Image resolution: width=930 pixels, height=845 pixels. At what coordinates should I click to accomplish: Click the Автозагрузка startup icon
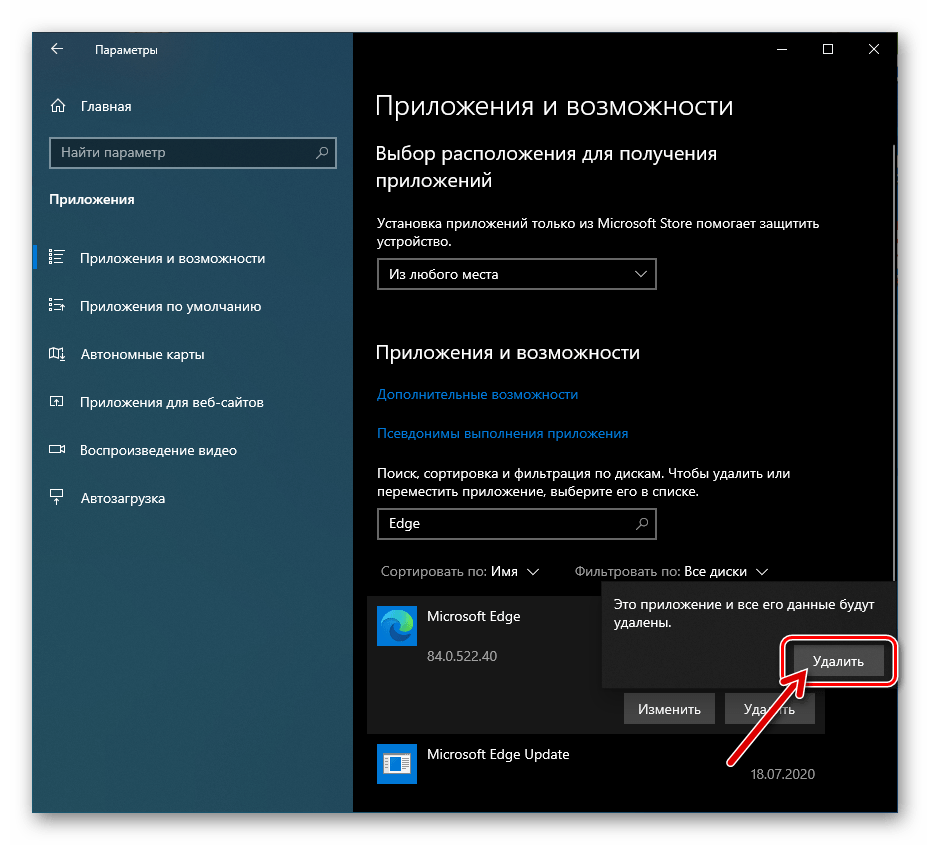point(56,498)
